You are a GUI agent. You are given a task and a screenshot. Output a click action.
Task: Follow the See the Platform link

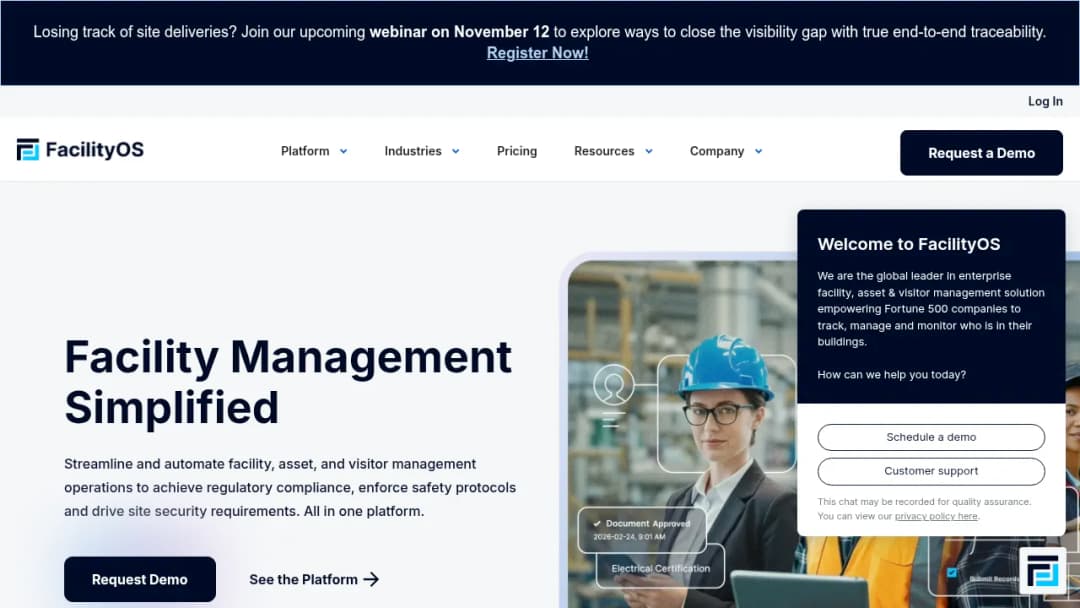[x=314, y=579]
